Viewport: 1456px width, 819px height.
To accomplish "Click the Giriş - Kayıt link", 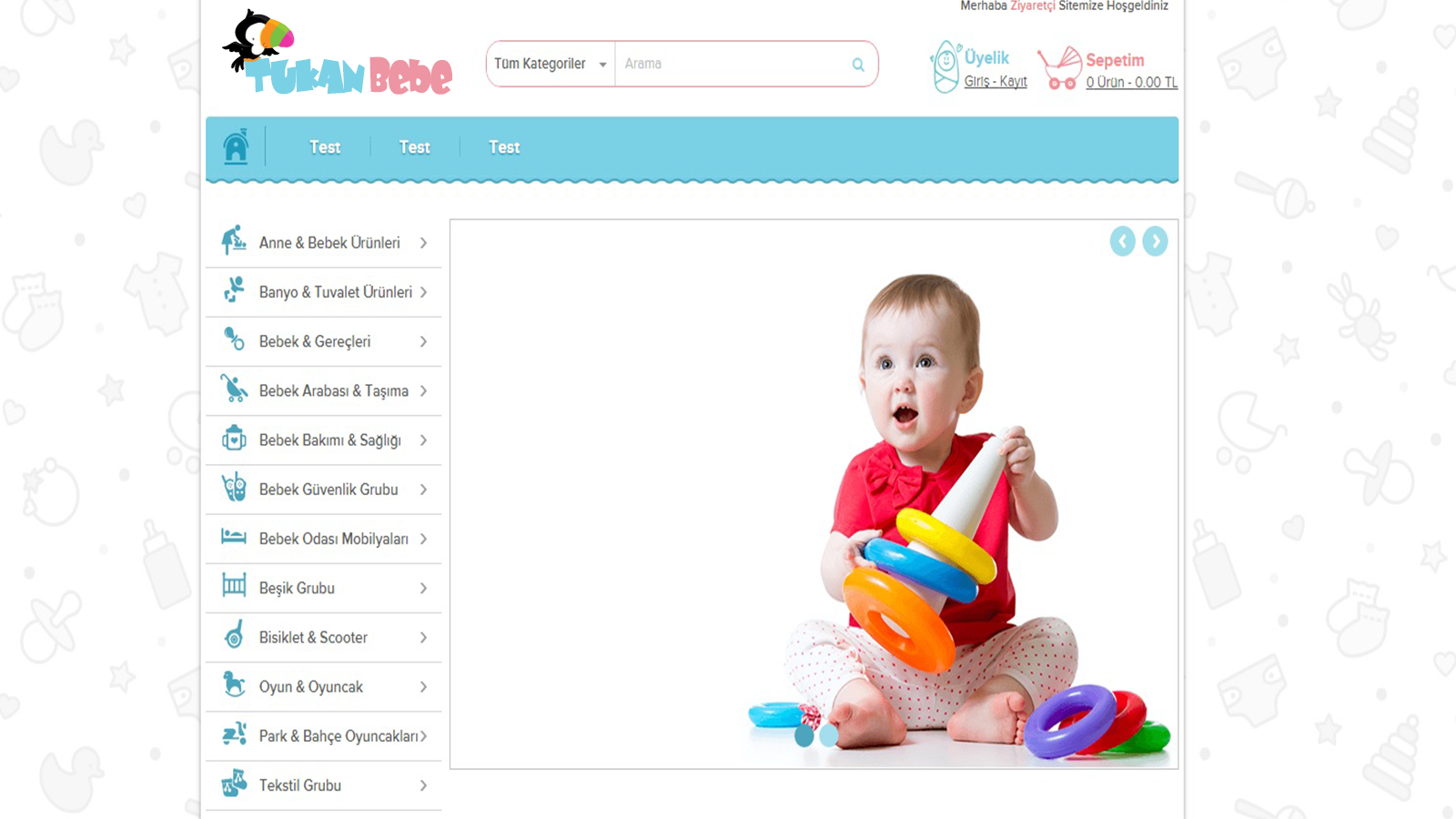I will [x=996, y=82].
